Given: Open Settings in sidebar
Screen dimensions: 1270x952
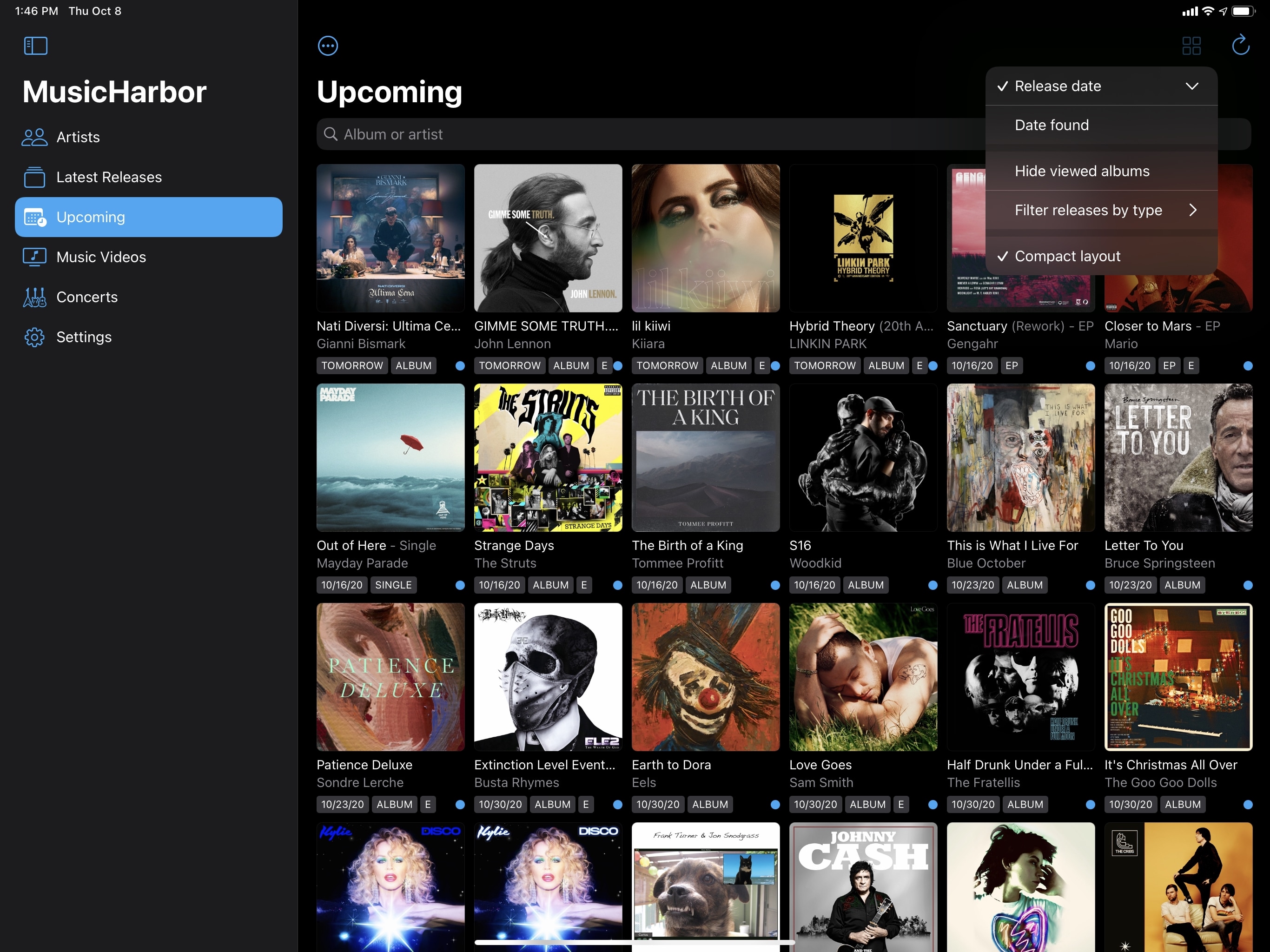Looking at the screenshot, I should pyautogui.click(x=149, y=337).
